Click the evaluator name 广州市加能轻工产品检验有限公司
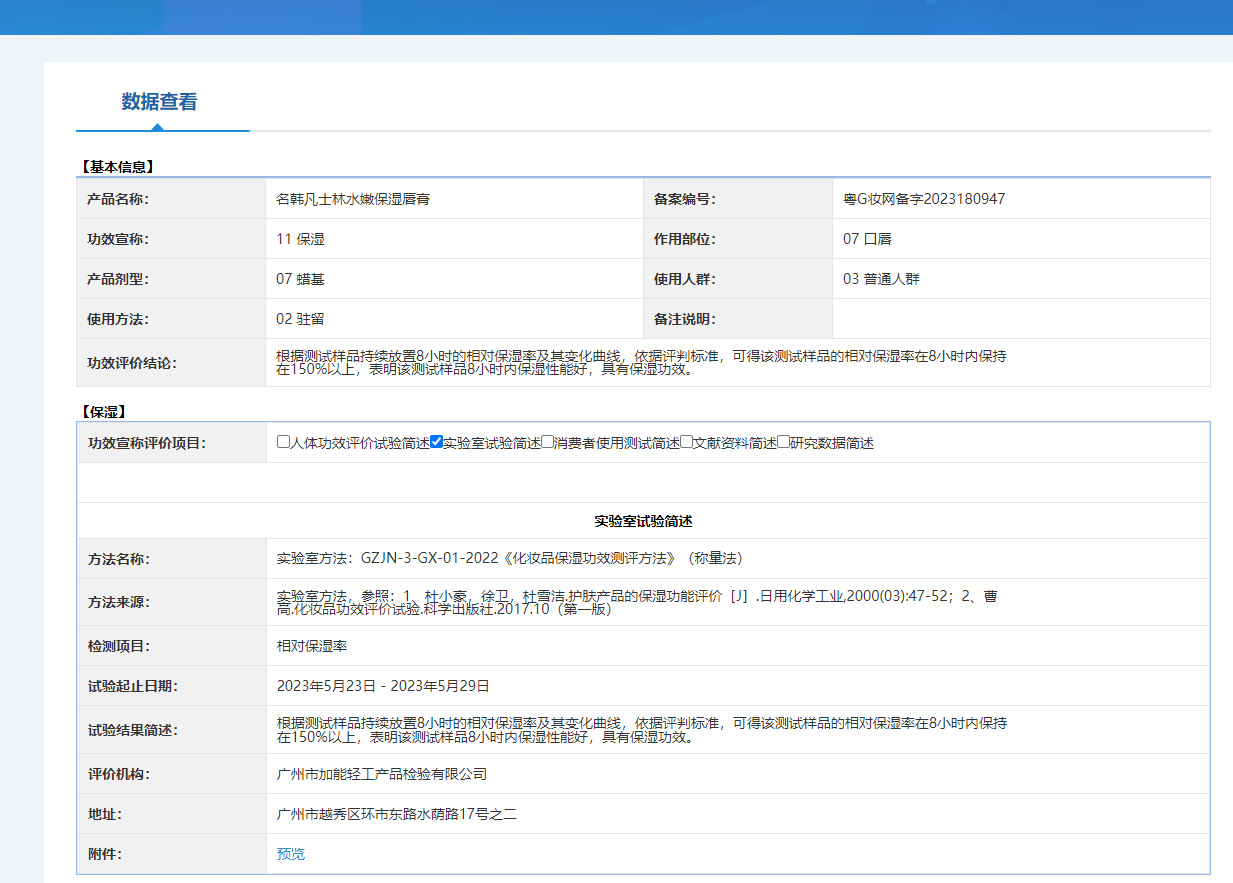Screen dimensions: 1233x883 (381, 774)
